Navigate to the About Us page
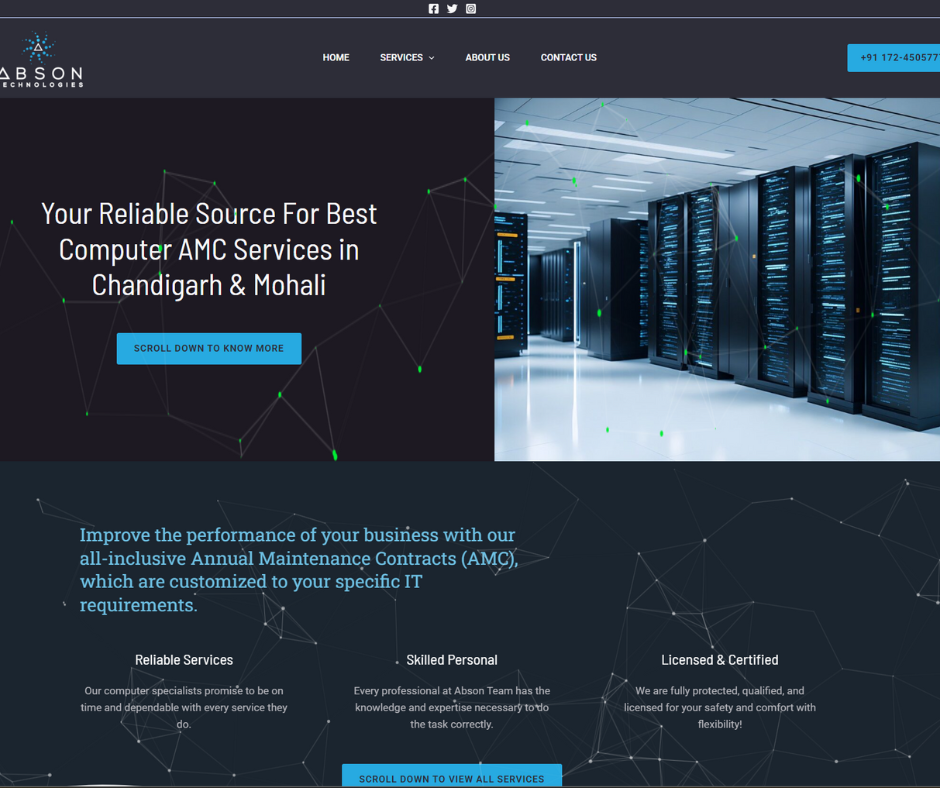 487,58
